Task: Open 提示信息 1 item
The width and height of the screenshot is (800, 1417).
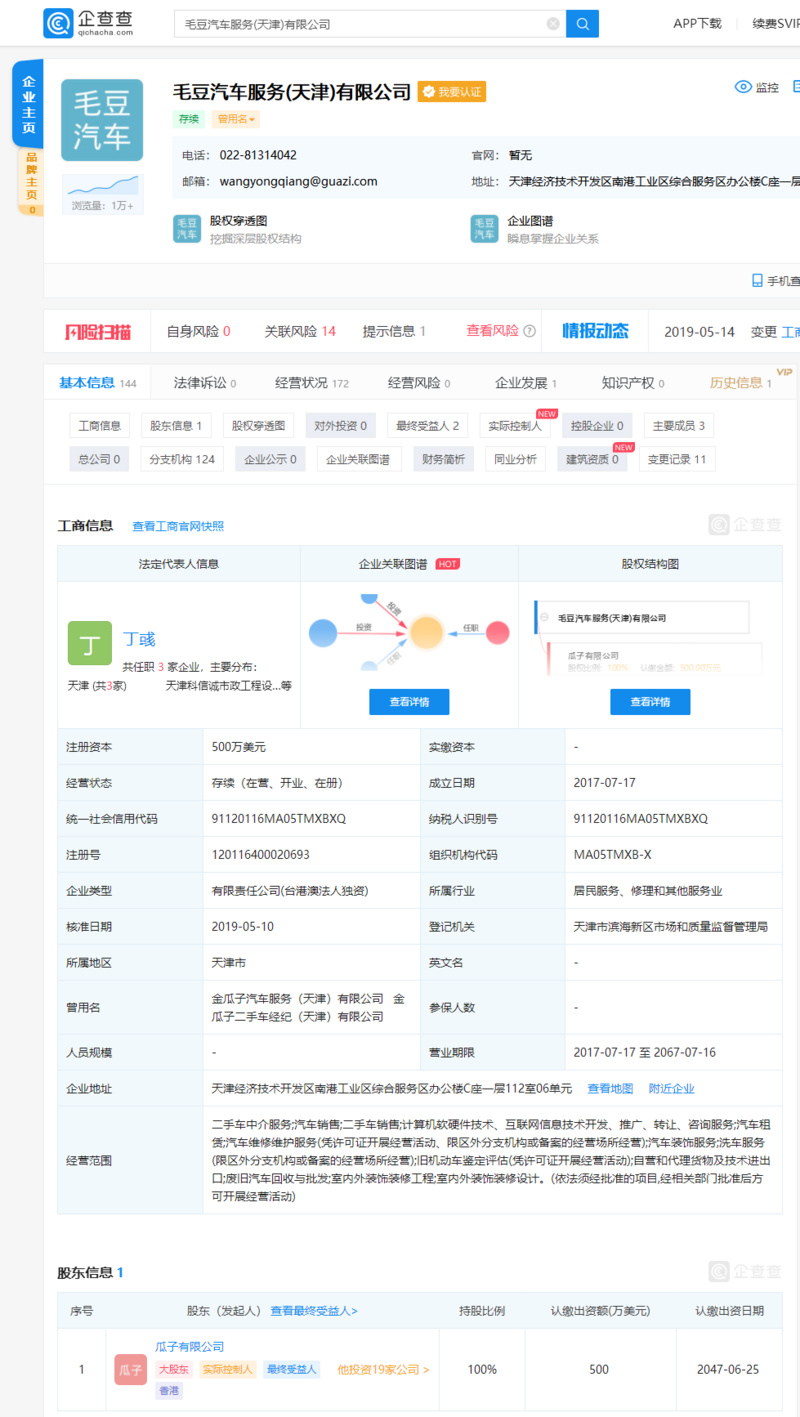Action: pos(394,331)
